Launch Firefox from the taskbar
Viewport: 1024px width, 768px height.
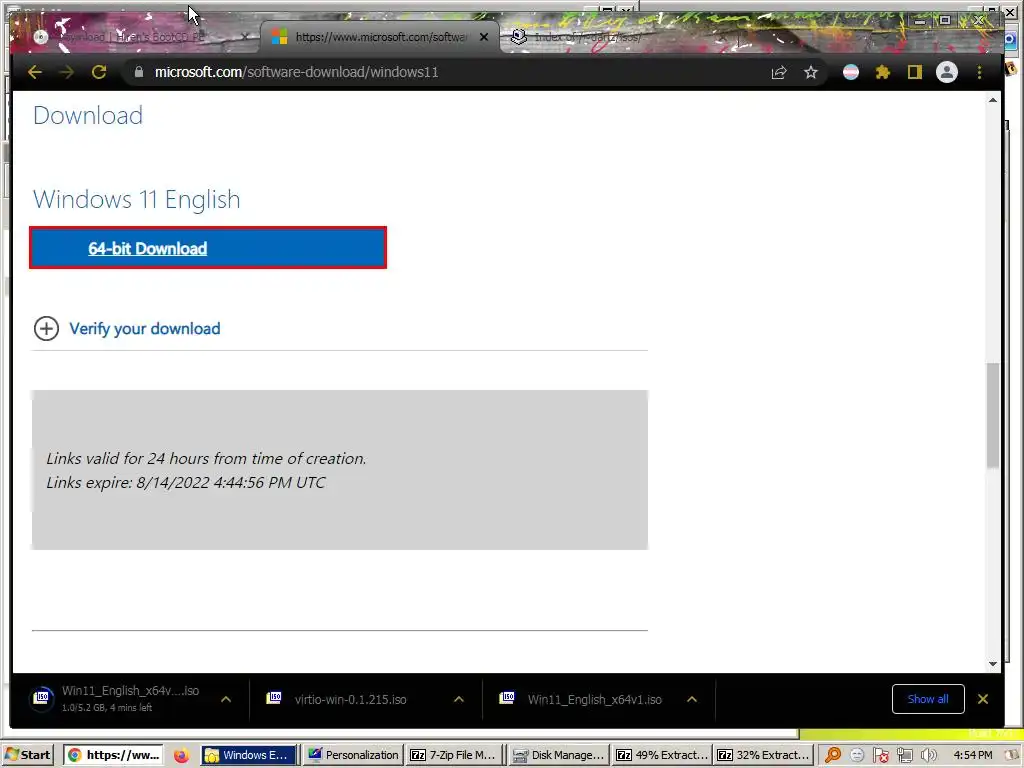[x=181, y=756]
